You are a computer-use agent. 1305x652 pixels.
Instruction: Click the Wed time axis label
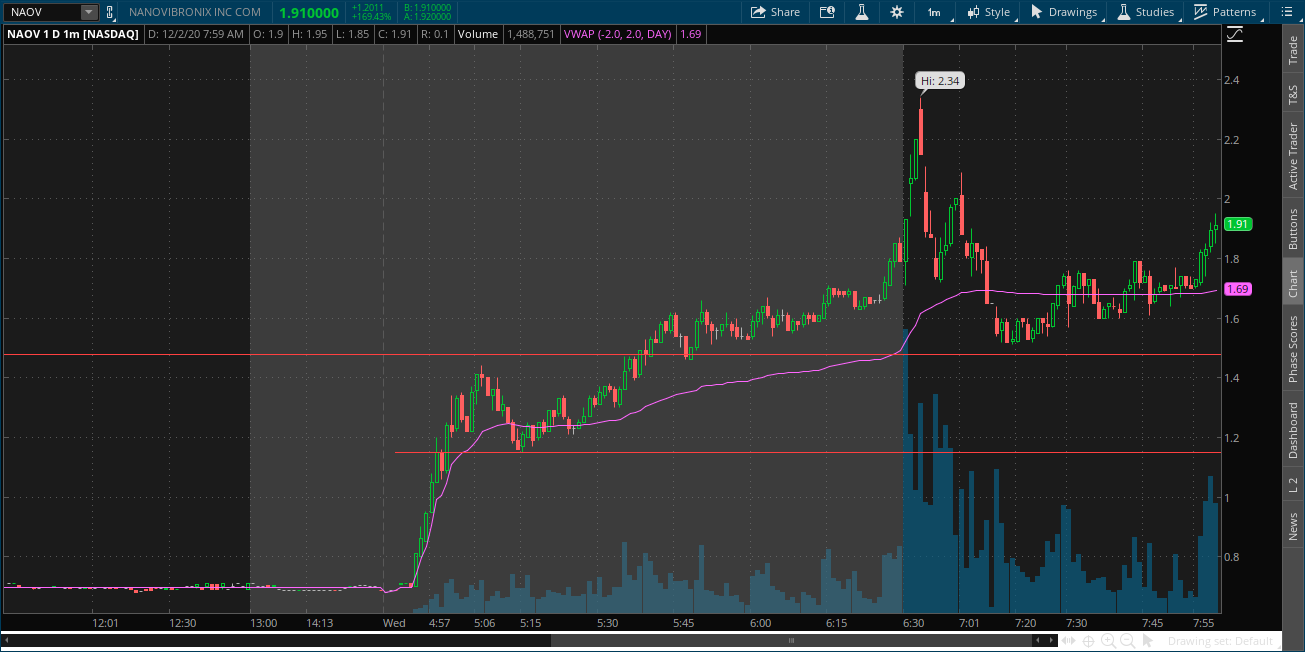(x=394, y=623)
